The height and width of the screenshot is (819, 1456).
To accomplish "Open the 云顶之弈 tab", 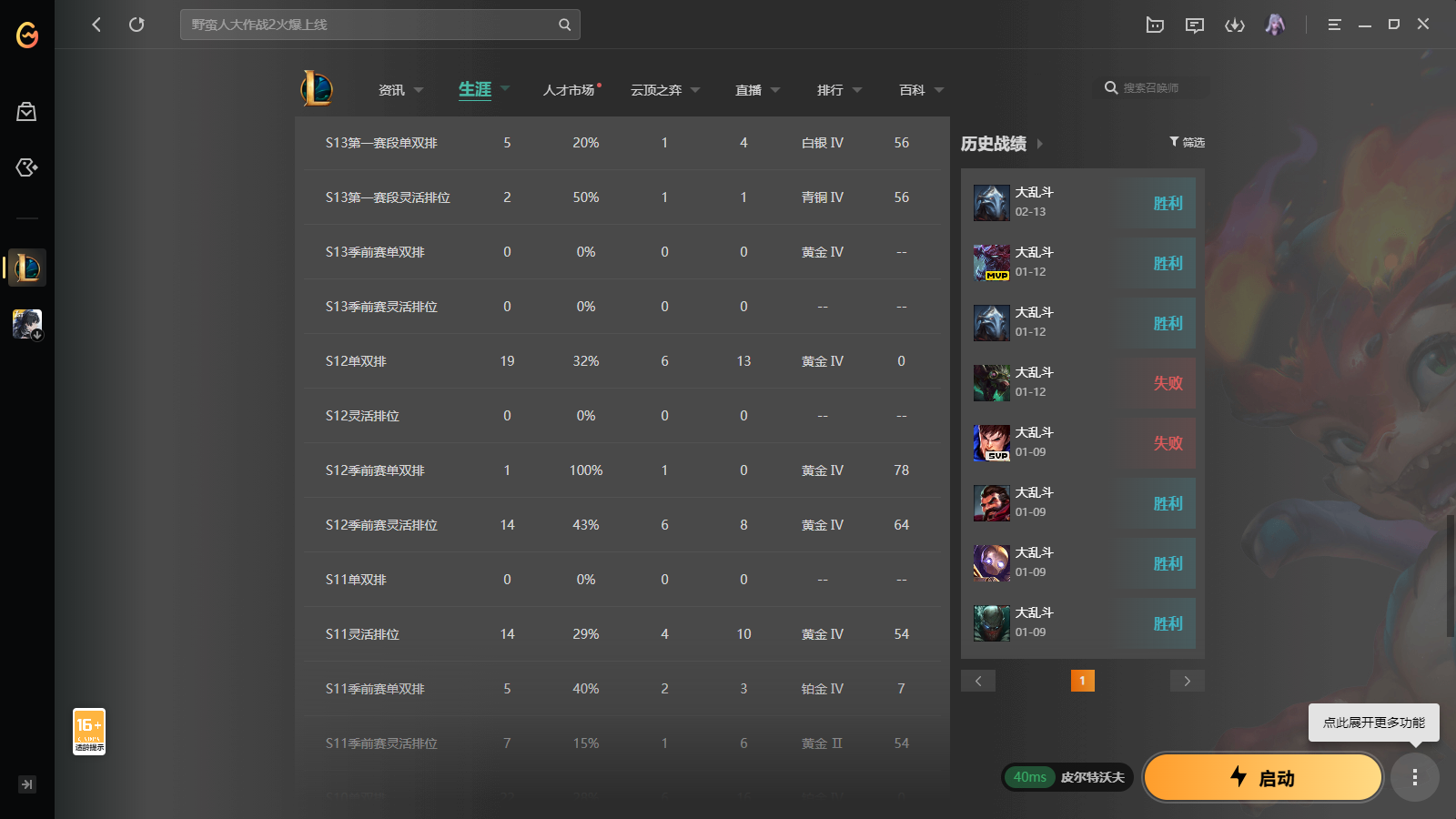I will click(x=656, y=90).
